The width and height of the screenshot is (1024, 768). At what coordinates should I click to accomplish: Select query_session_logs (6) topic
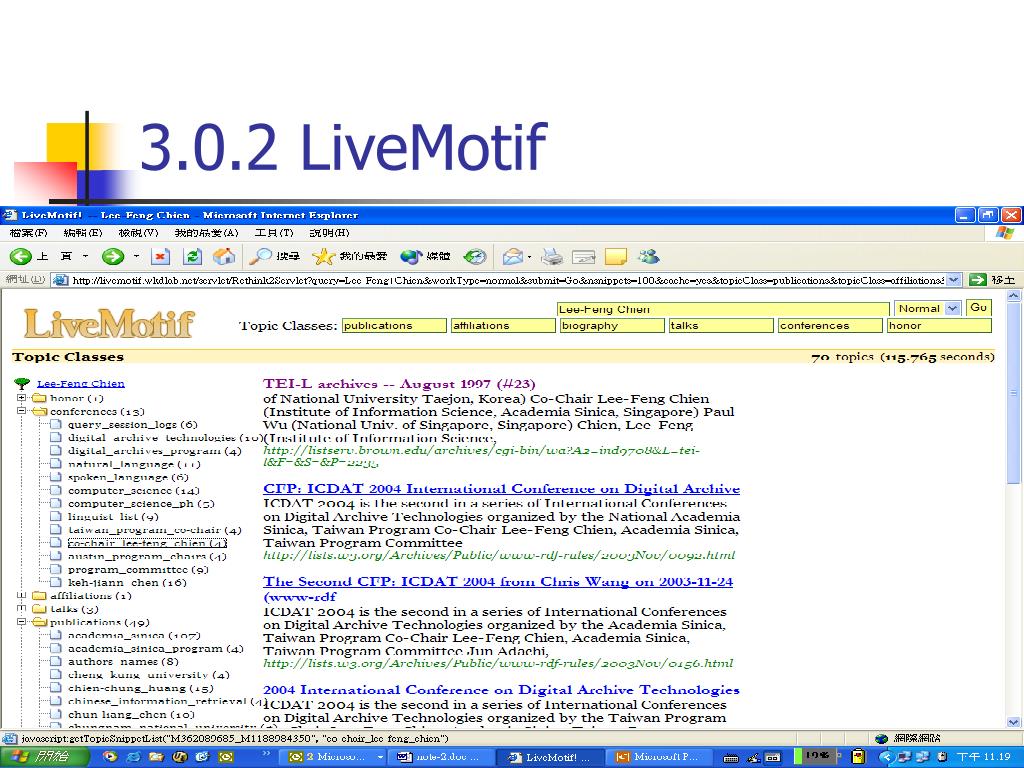coord(133,424)
